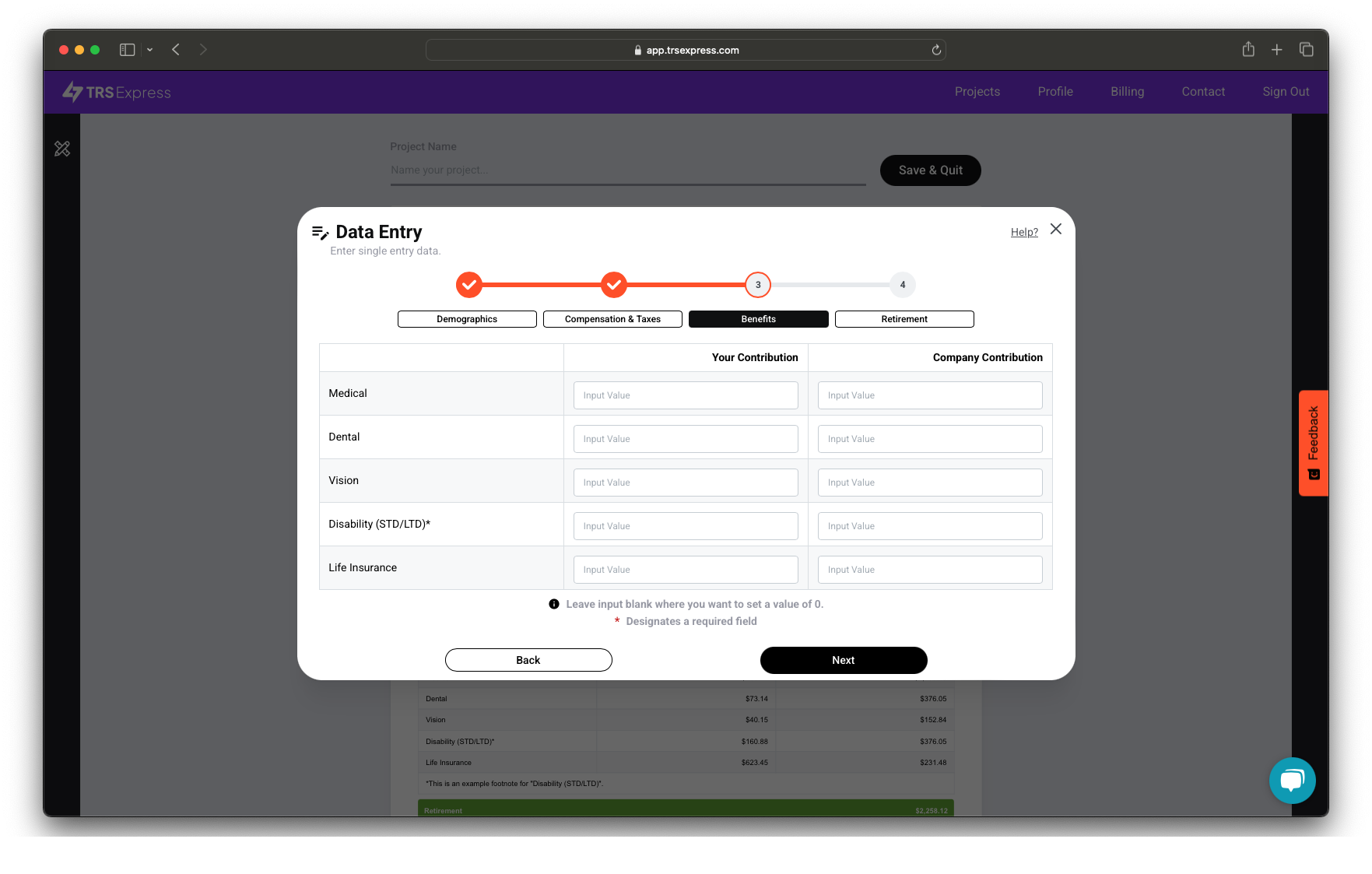Close the Data Entry dialog
This screenshot has height=874, width=1372.
click(1055, 229)
